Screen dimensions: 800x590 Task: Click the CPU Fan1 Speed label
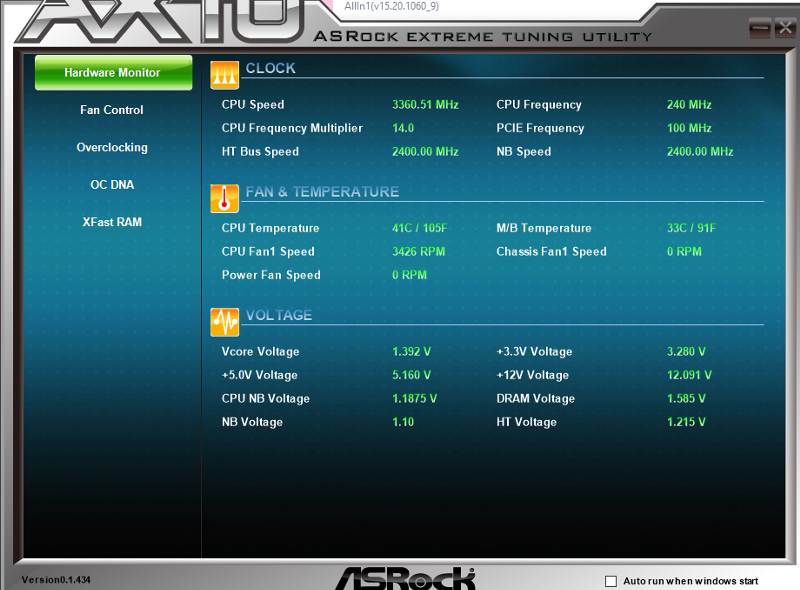coord(268,252)
